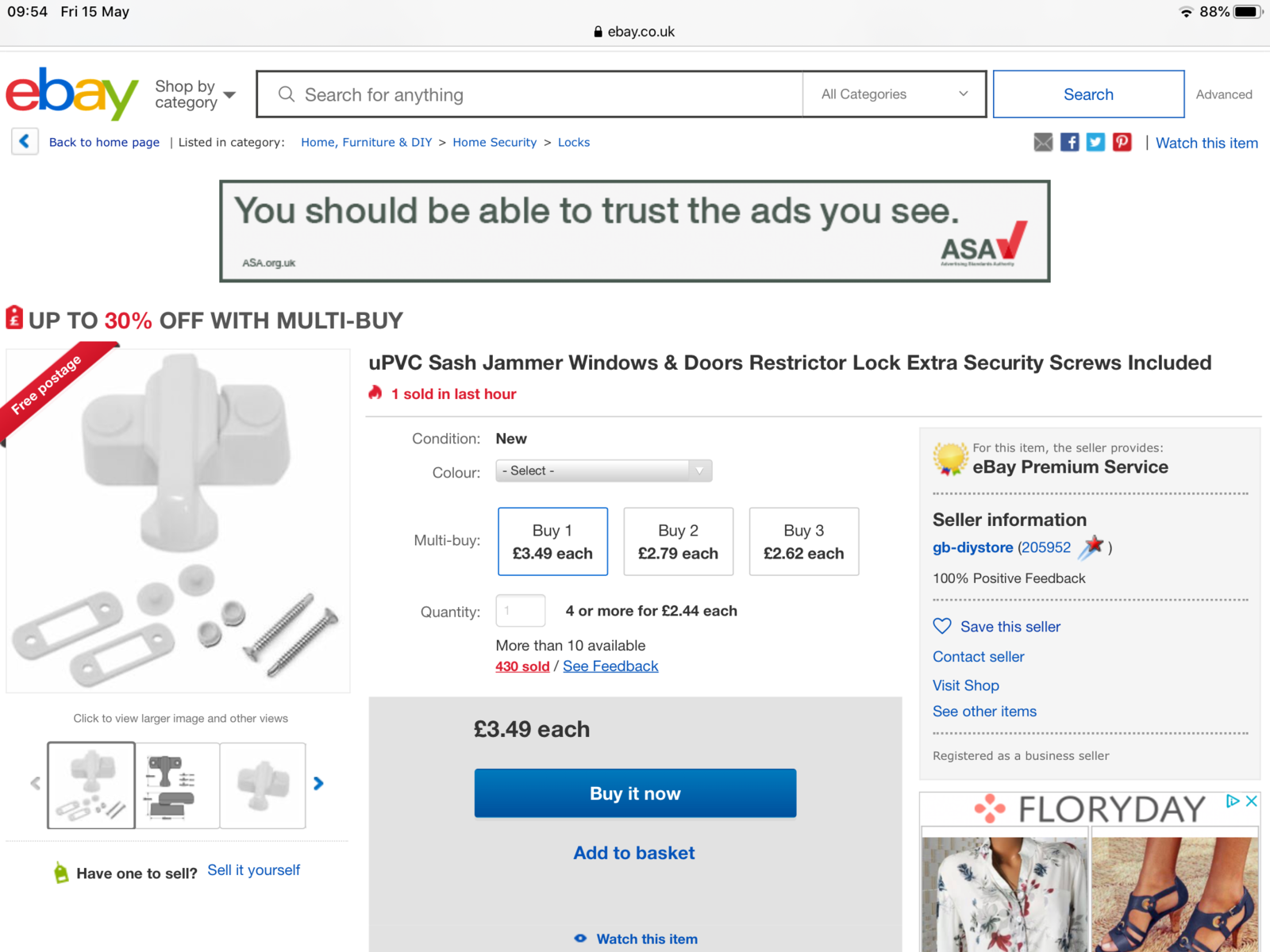
Task: Share item on Pinterest icon
Action: (x=1122, y=142)
